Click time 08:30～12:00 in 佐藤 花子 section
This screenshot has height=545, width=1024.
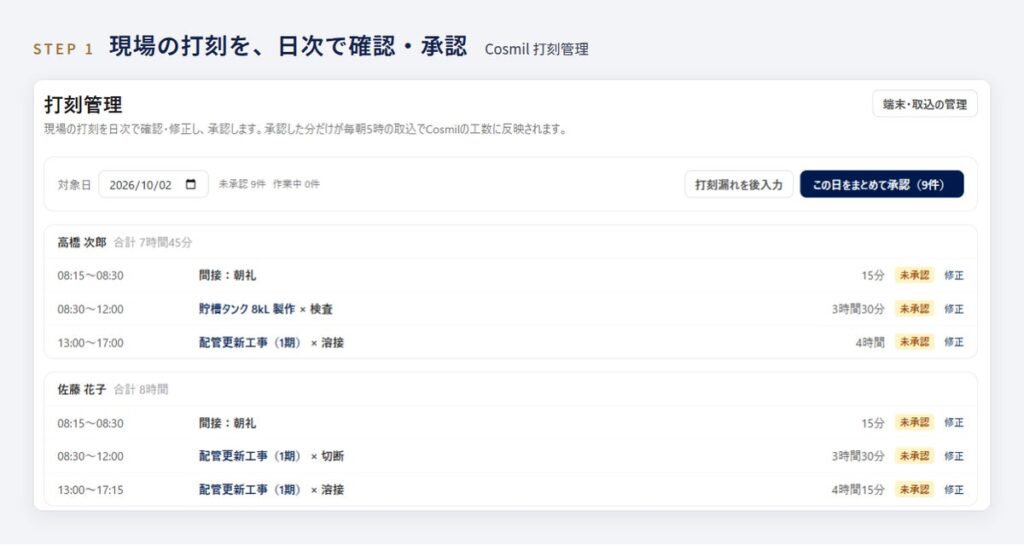(90, 456)
